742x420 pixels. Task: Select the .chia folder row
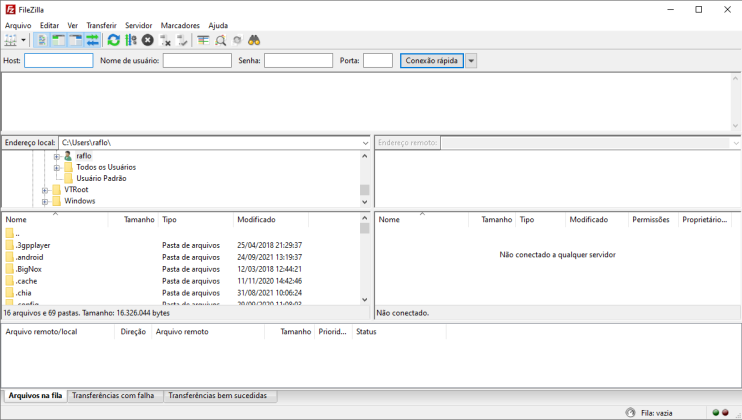pyautogui.click(x=182, y=293)
